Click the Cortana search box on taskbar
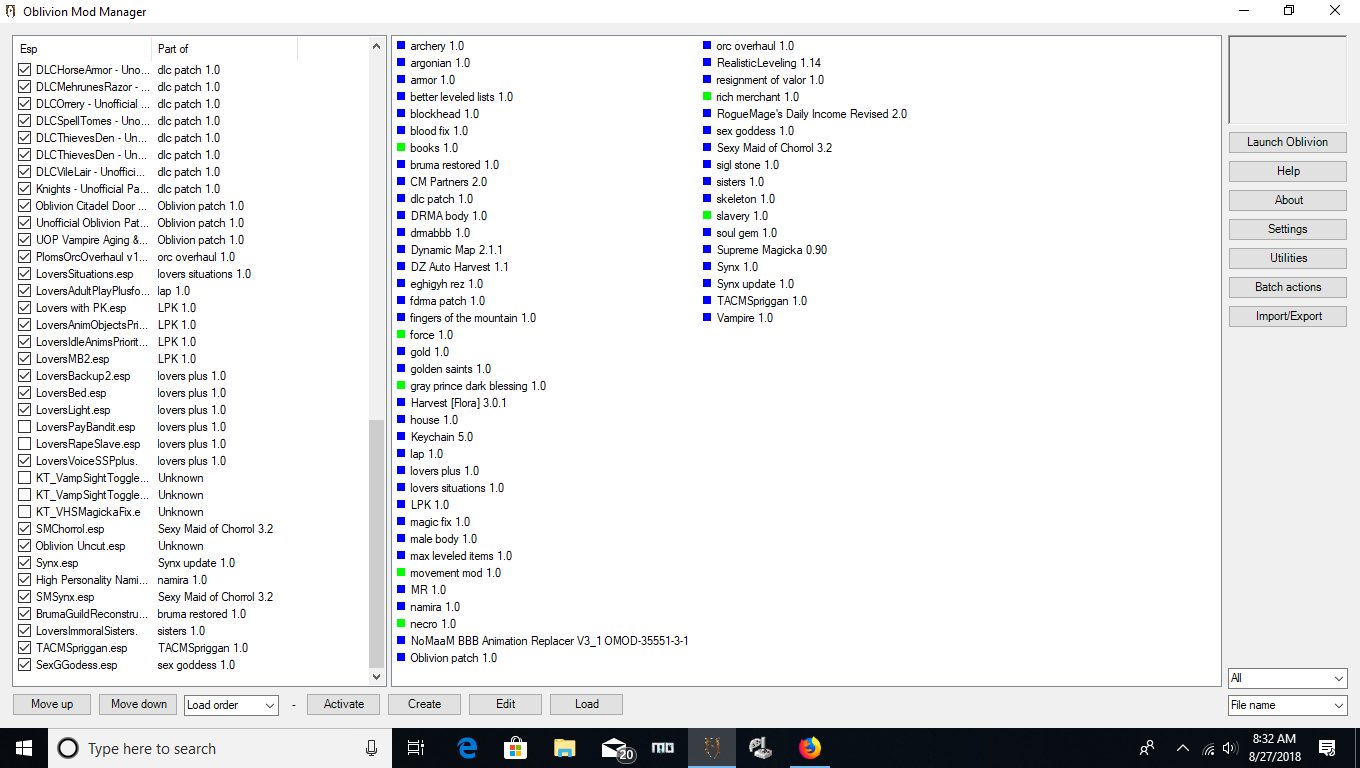 click(x=219, y=748)
